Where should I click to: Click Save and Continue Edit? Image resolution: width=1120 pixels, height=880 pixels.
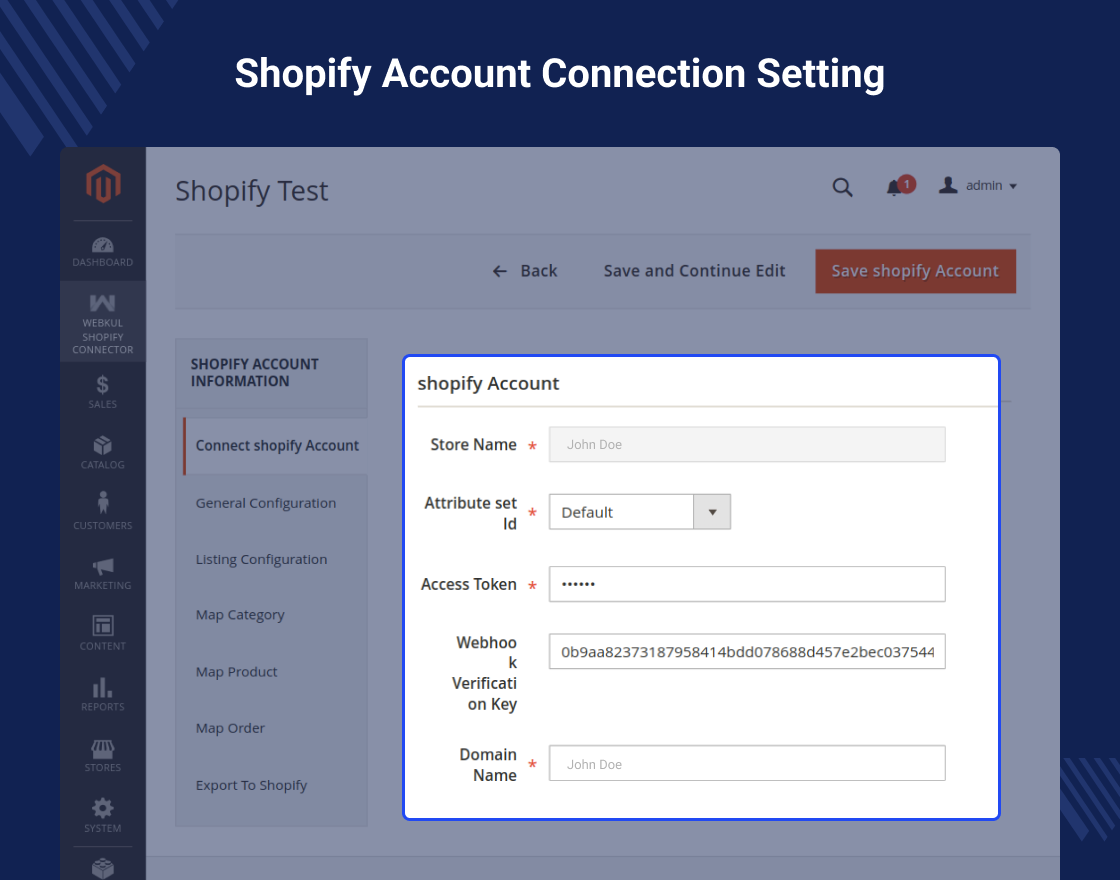[694, 271]
